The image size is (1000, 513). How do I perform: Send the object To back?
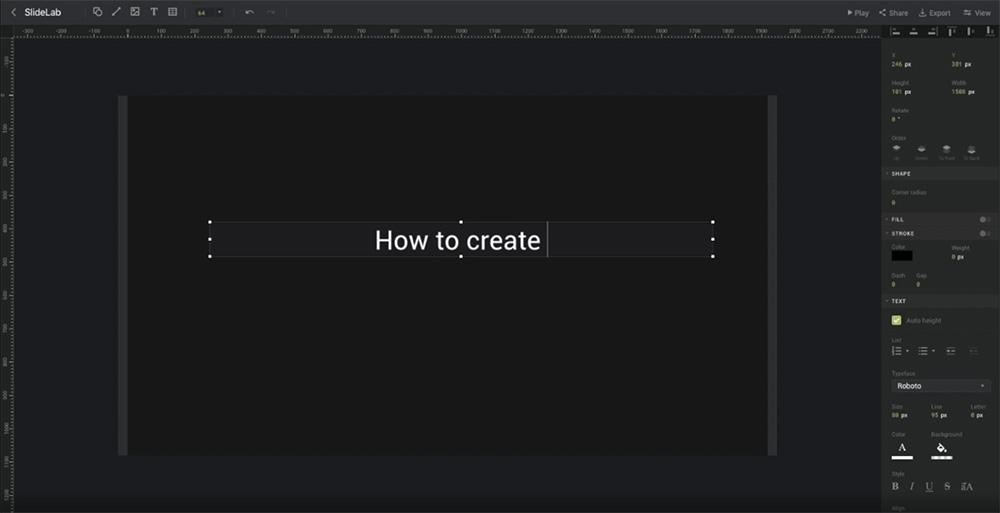coord(971,152)
